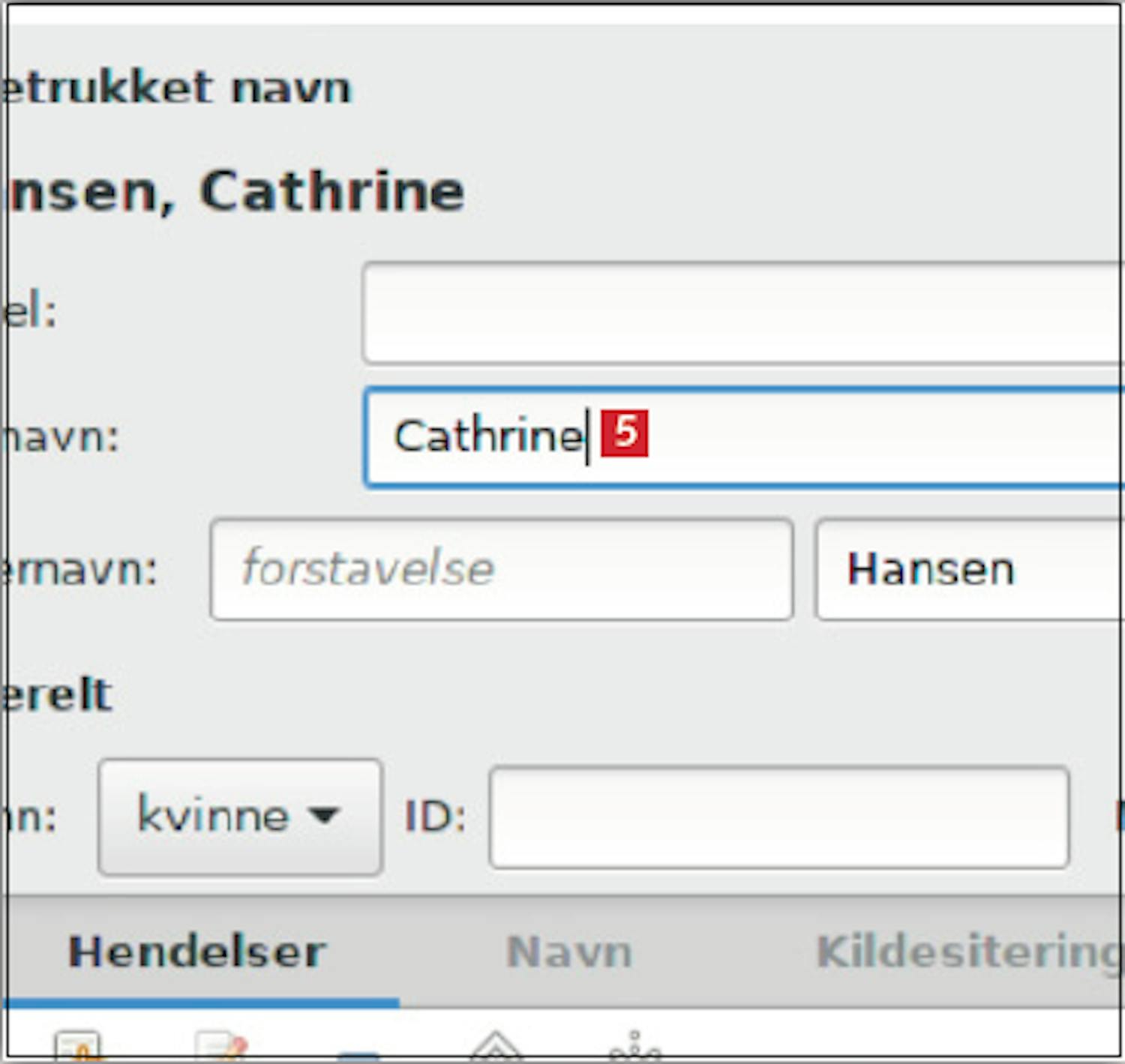Click the dotted tree icon in events toolbar
Screen dimensions: 1125x1064
click(634, 1048)
